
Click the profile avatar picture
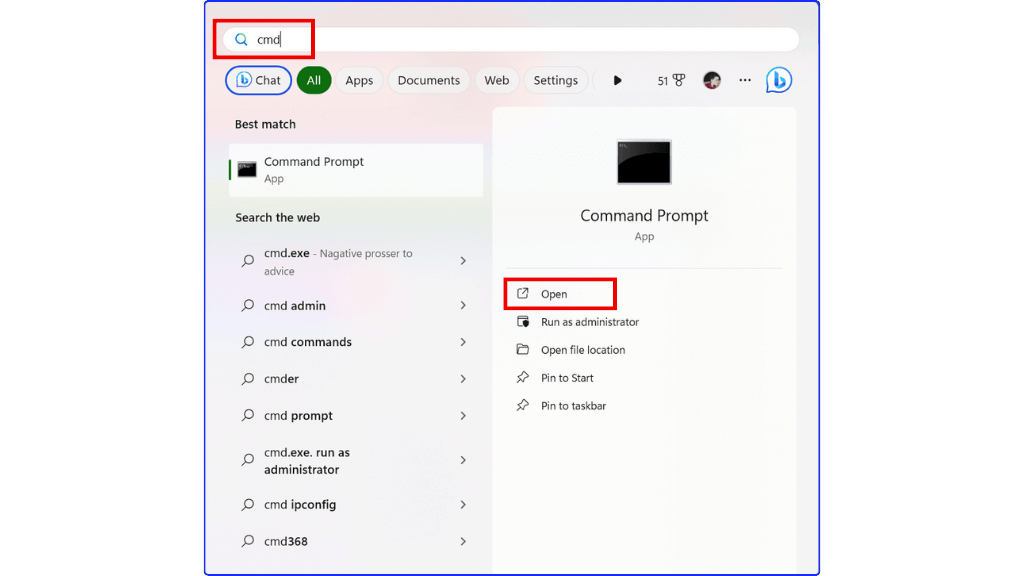pyautogui.click(x=711, y=80)
